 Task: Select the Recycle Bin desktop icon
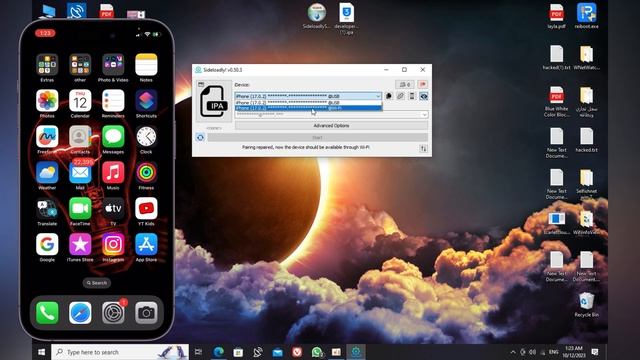pyautogui.click(x=587, y=304)
